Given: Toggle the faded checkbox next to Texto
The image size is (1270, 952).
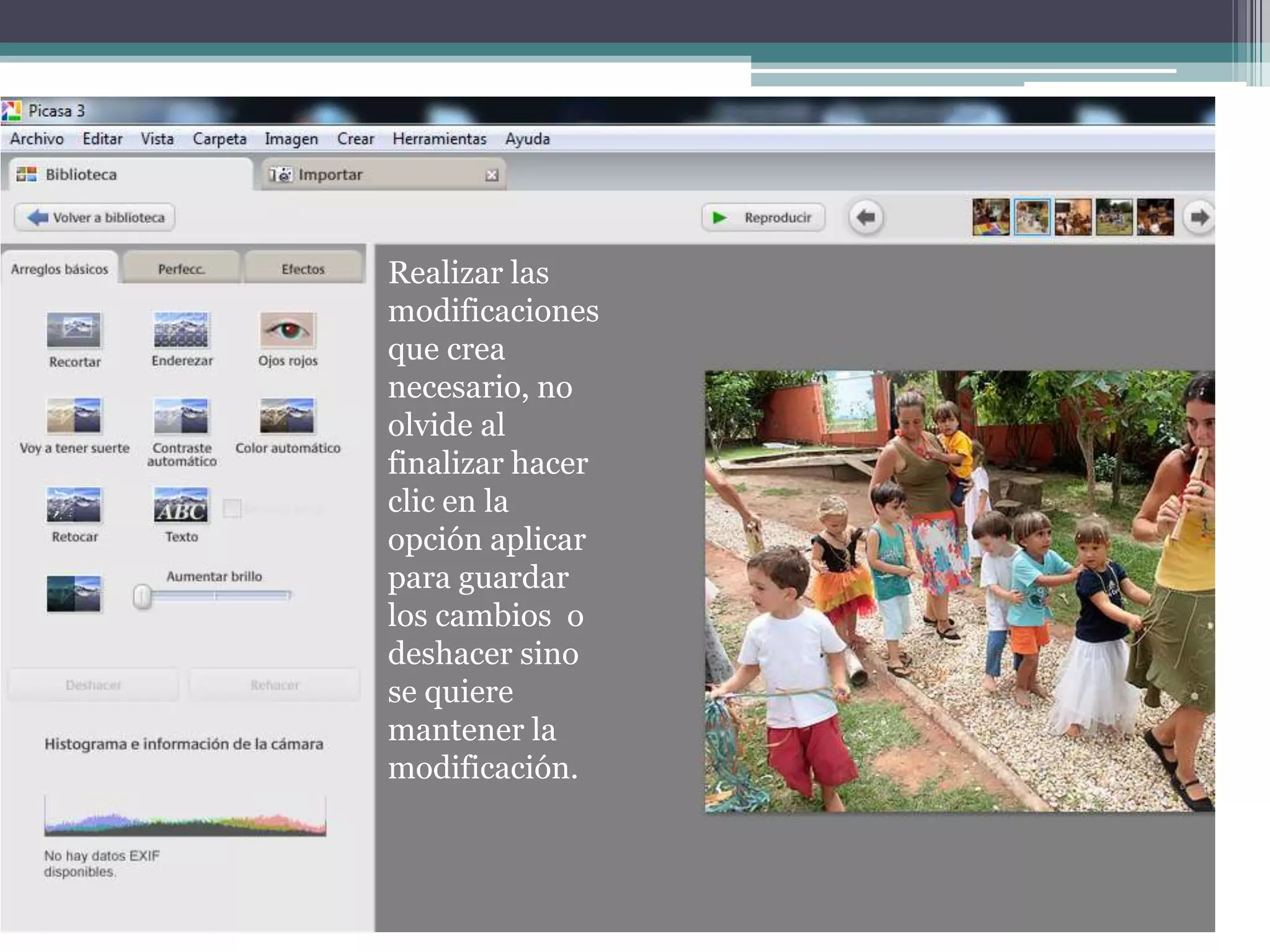Looking at the screenshot, I should click(x=232, y=508).
